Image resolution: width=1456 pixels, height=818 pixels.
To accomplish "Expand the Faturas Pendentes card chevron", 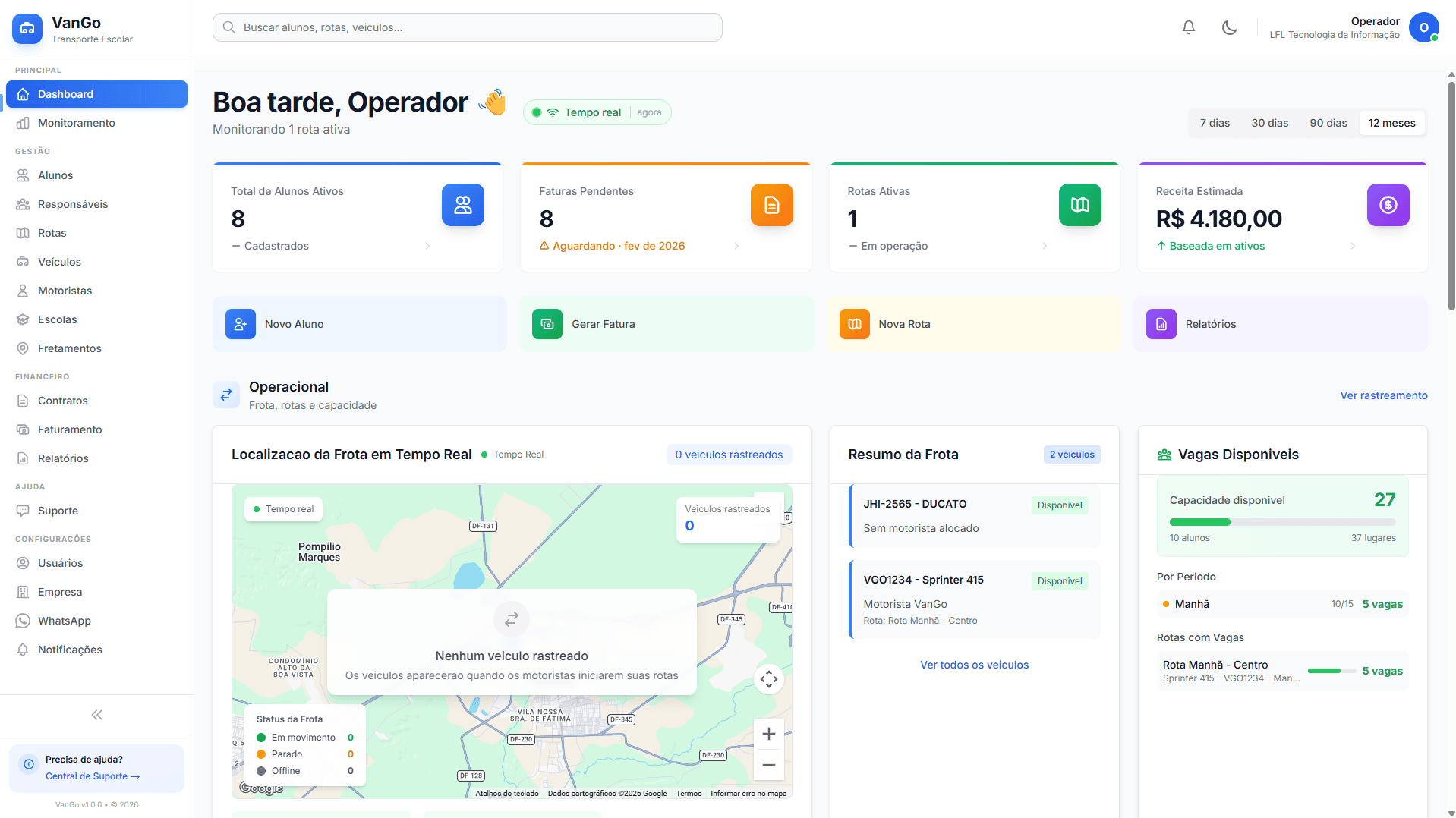I will [736, 246].
